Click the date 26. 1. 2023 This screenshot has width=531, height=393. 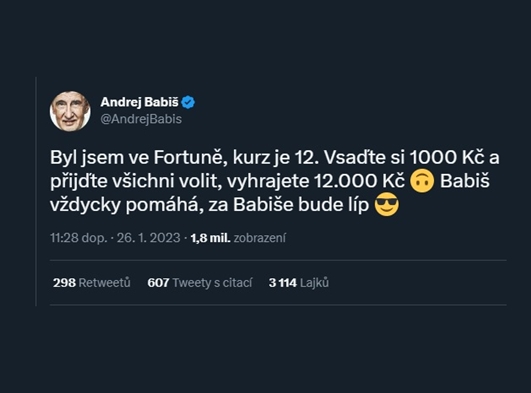(x=149, y=238)
